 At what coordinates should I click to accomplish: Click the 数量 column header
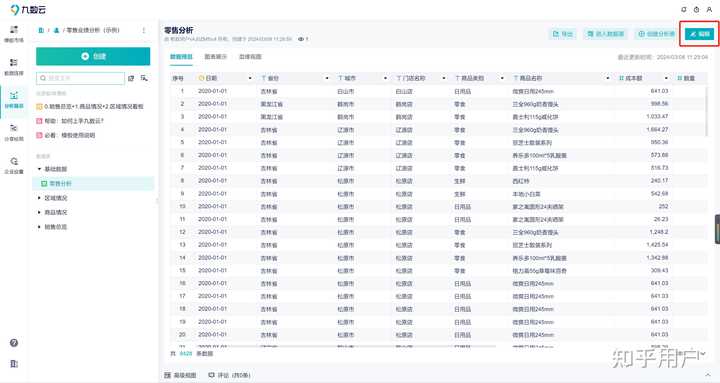689,79
